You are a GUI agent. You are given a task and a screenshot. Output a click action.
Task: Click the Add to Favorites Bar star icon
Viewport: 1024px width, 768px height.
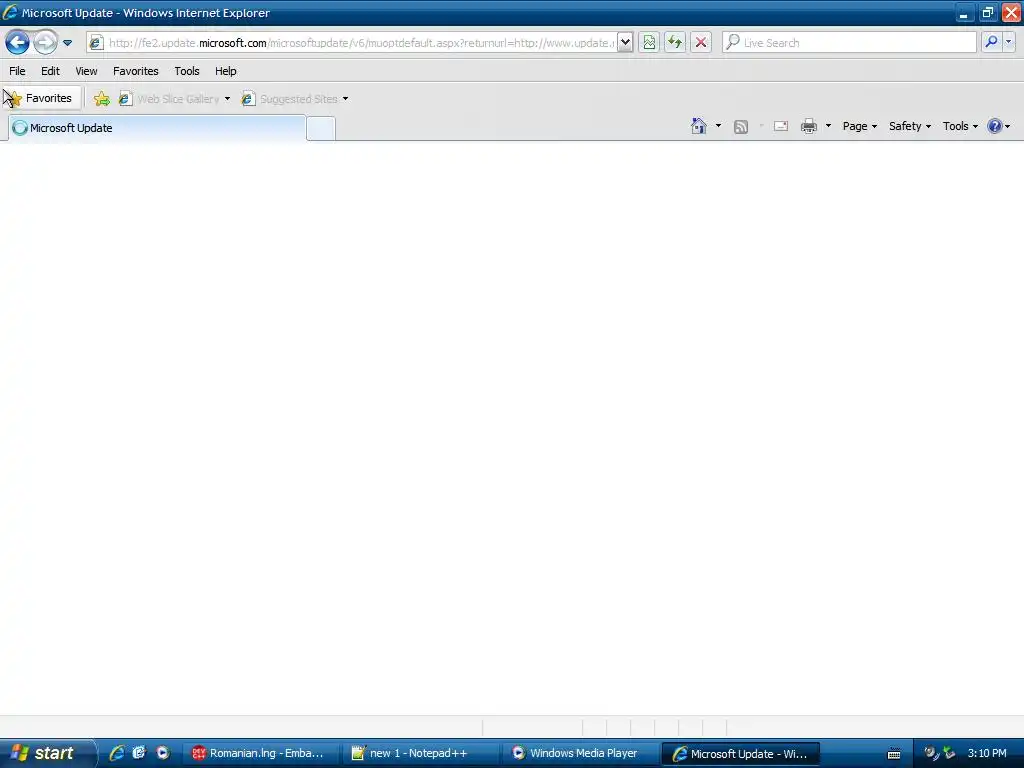pos(102,99)
